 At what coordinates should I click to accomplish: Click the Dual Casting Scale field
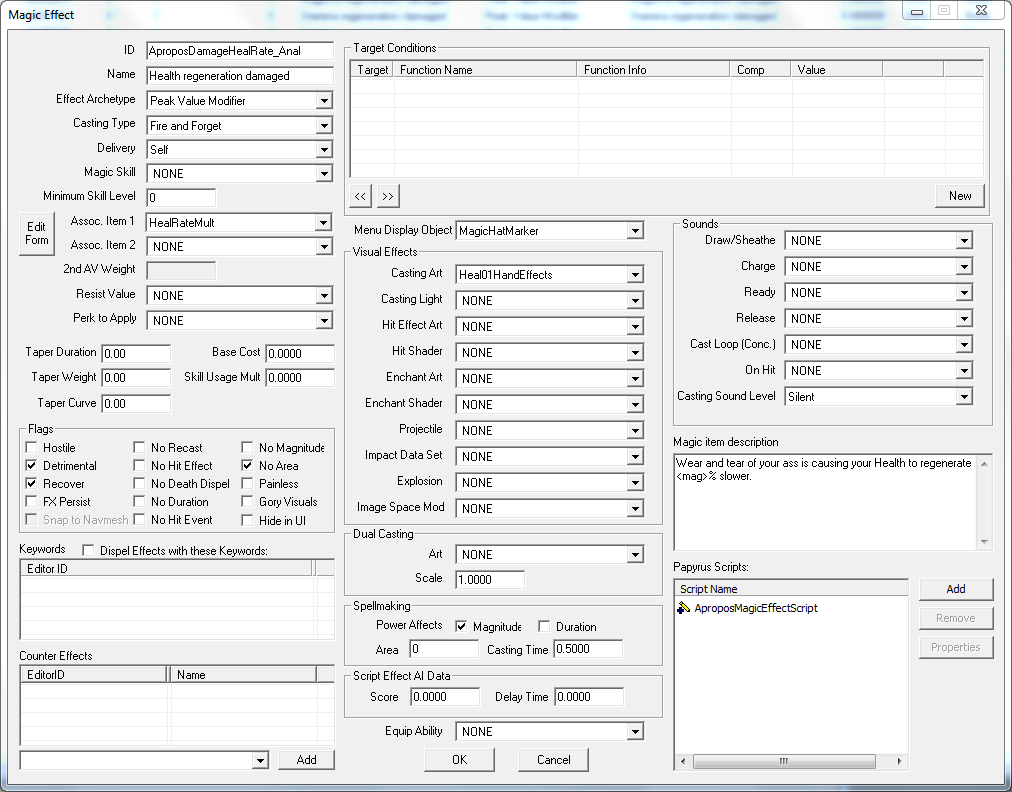pos(490,580)
